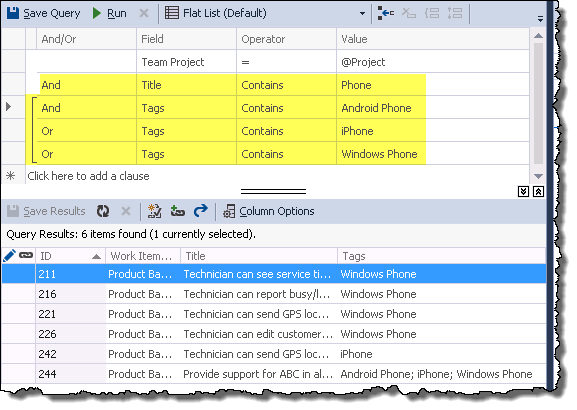Click the Save Results button
This screenshot has width=577, height=410.
[x=46, y=211]
